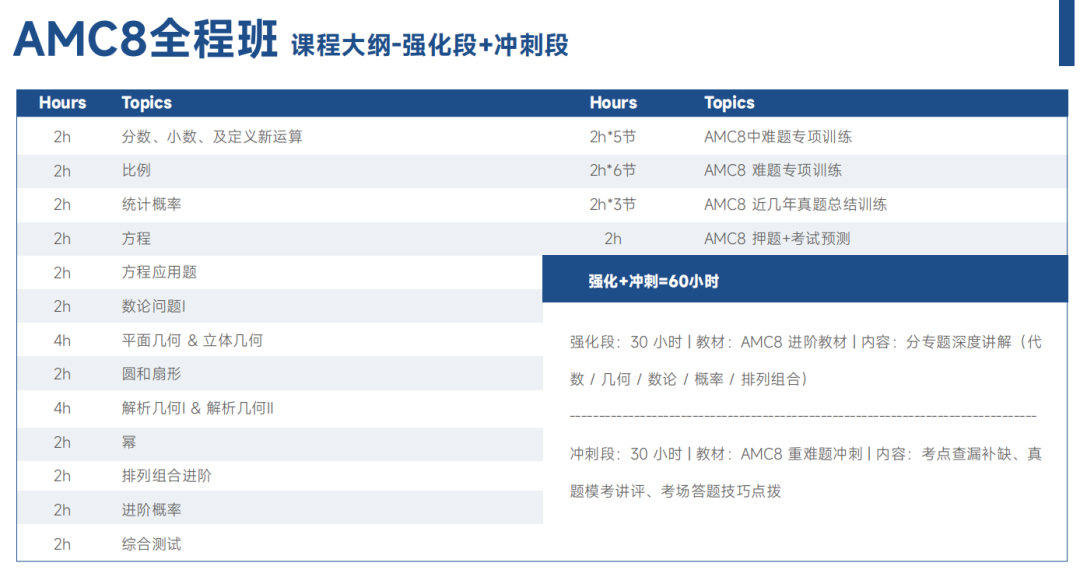Viewport: 1080px width, 580px height.
Task: Click the 强化+冲刺=60小时 banner
Action: (805, 279)
